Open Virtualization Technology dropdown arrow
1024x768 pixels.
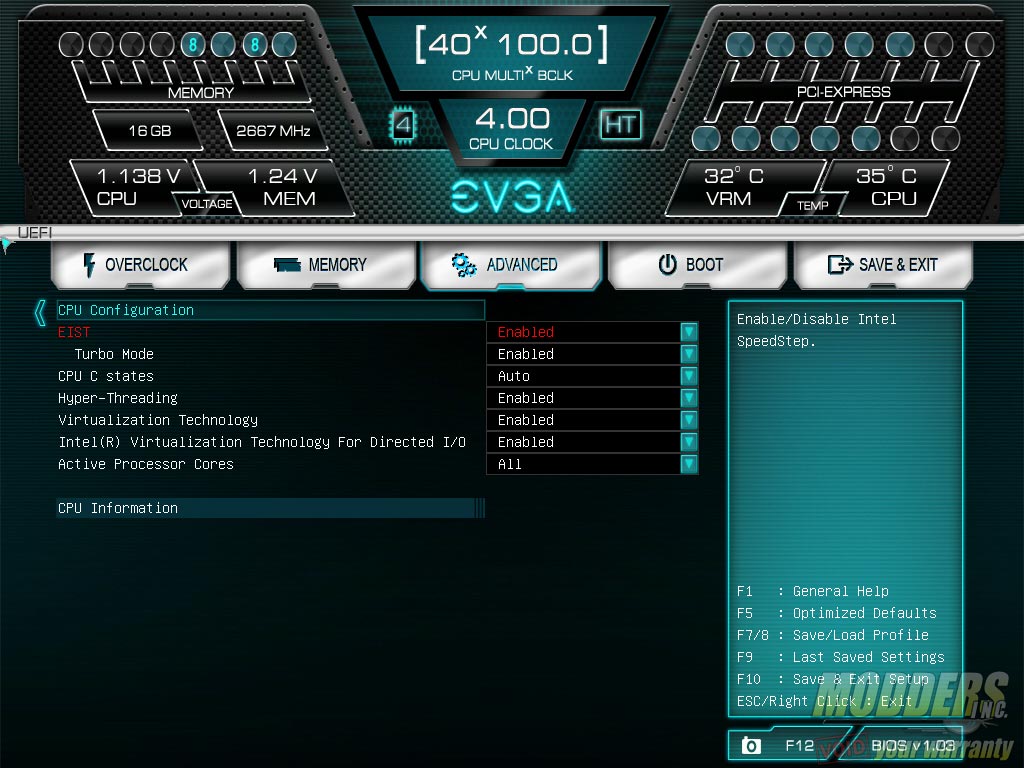point(688,420)
